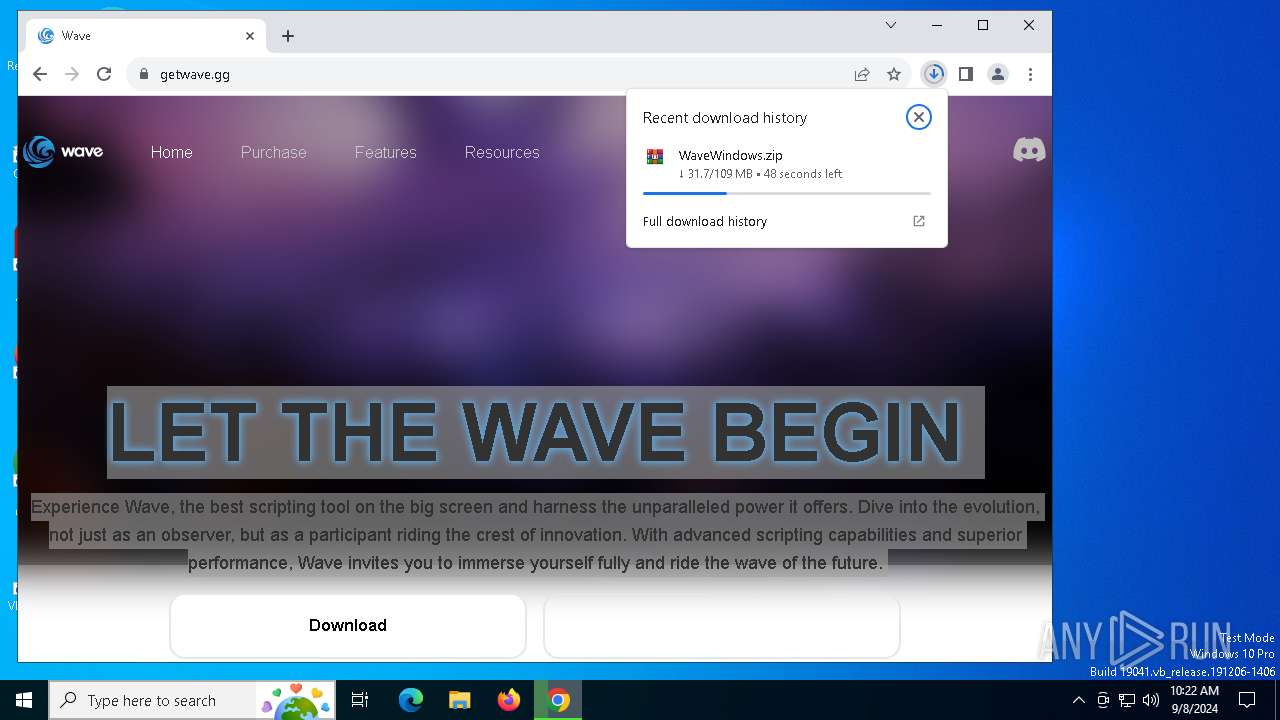Viewport: 1280px width, 720px height.
Task: Select the Wave tab in Chrome
Action: click(146, 36)
